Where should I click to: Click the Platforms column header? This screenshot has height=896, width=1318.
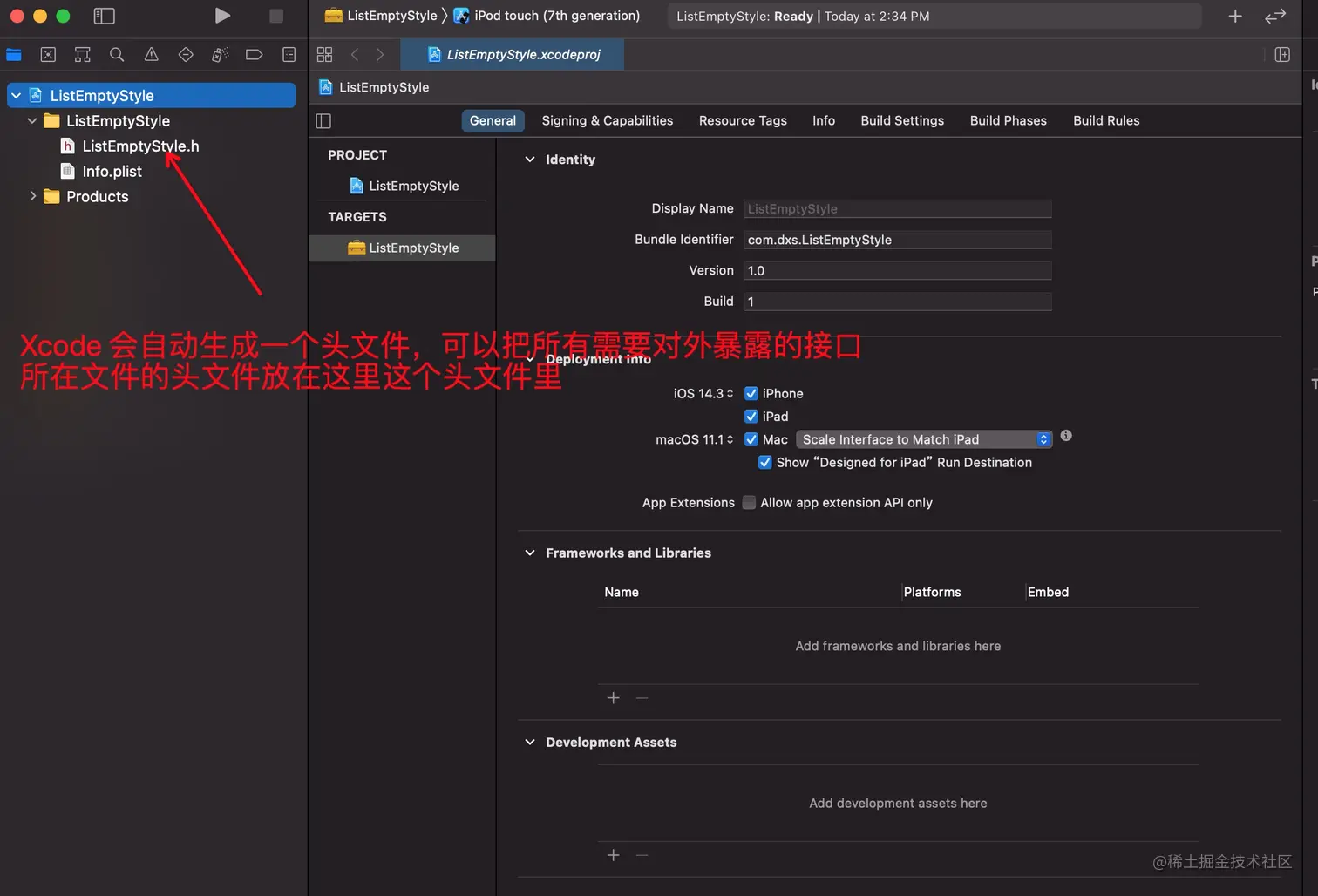pyautogui.click(x=932, y=593)
